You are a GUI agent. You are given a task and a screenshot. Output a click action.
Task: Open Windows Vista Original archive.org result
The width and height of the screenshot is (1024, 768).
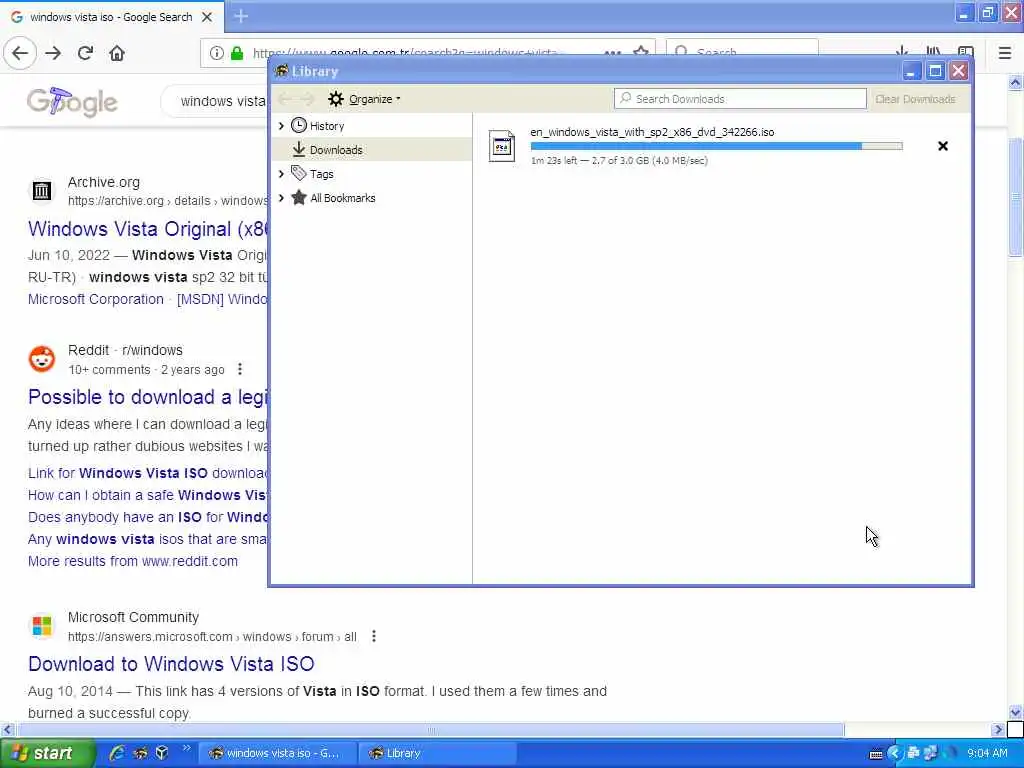[x=148, y=229]
